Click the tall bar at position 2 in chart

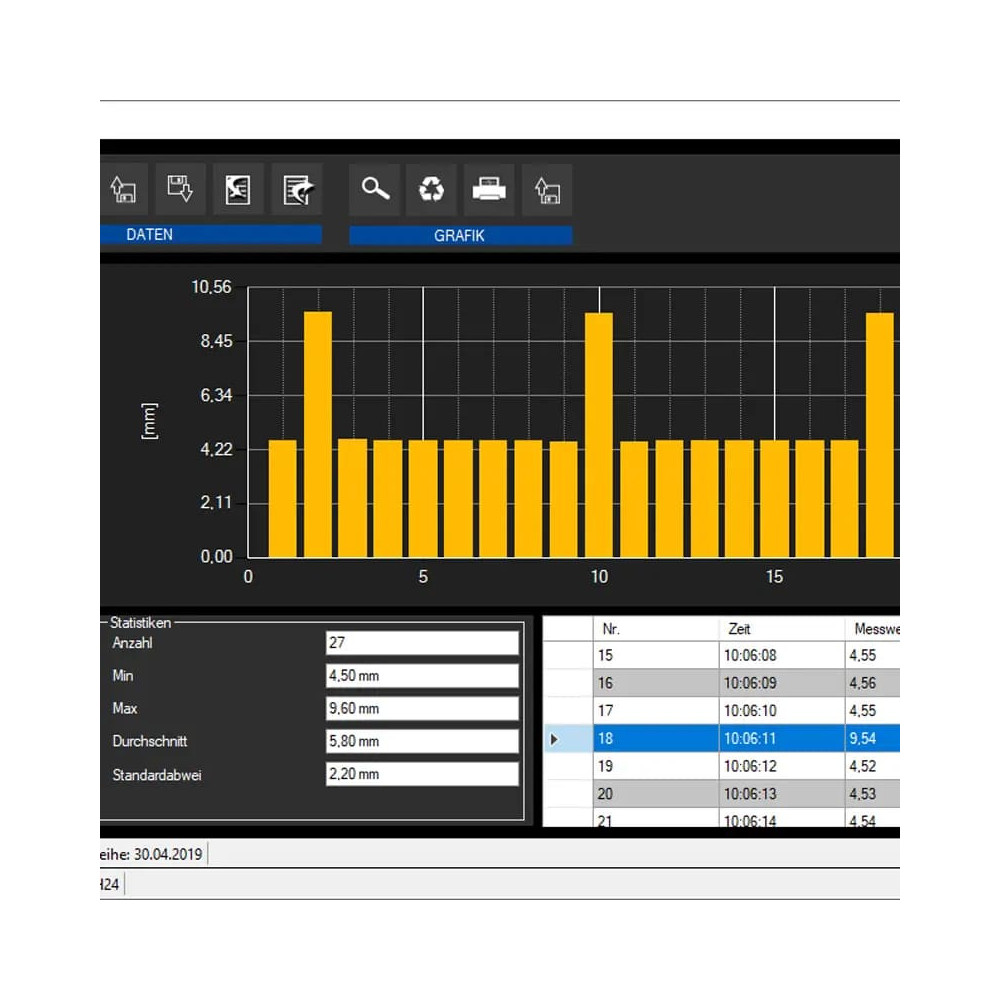click(318, 434)
